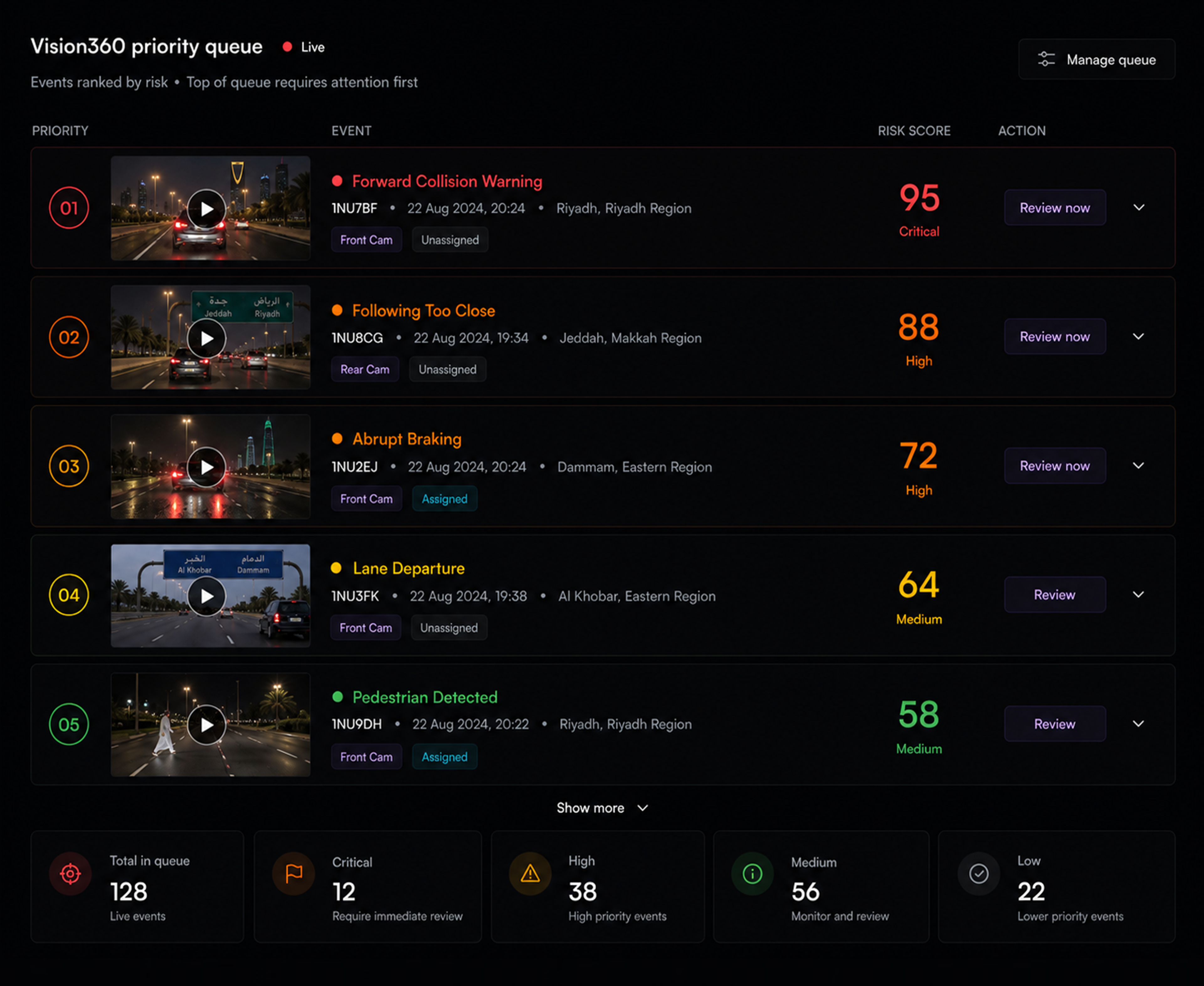Click the checkmark icon in Low card
Screen dimensions: 1204x986
(x=979, y=873)
